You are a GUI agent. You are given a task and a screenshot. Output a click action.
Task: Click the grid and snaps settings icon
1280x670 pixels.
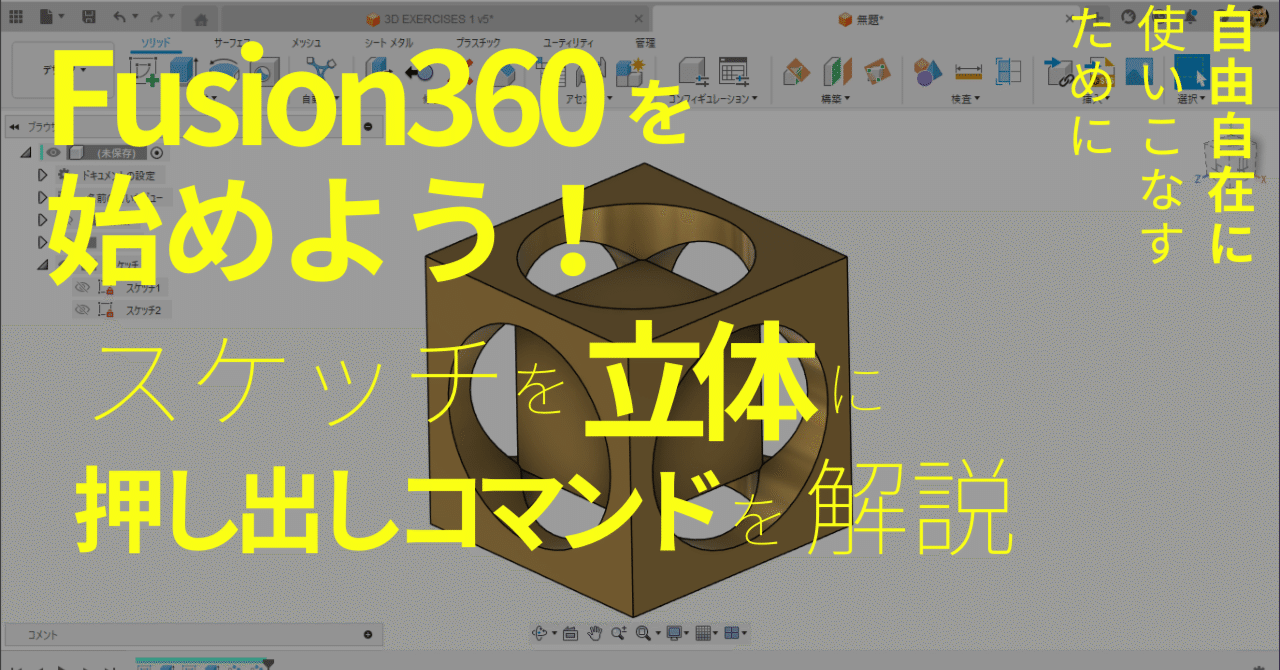point(703,632)
